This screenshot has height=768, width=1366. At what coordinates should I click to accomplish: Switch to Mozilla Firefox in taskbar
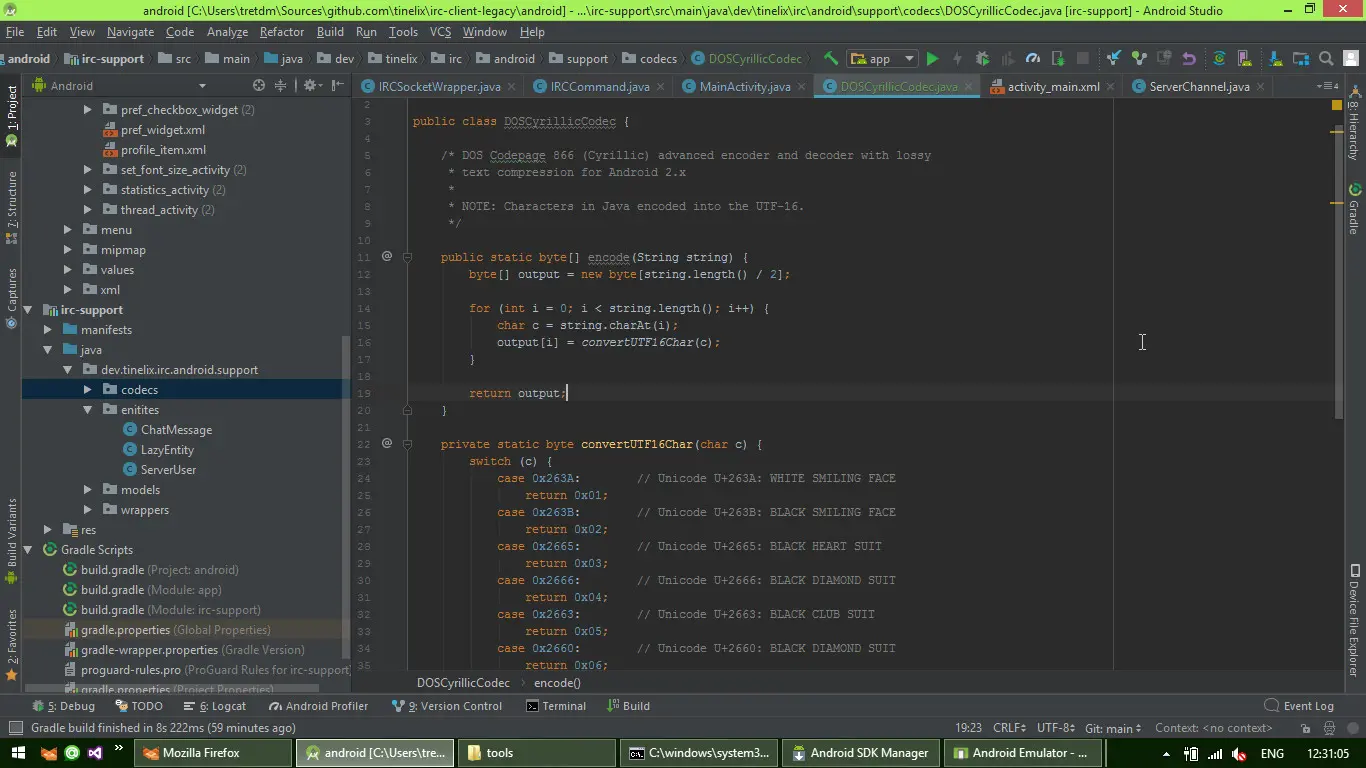coord(214,753)
